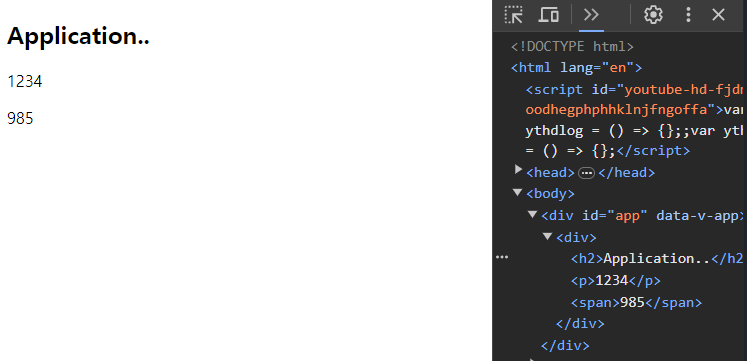Open the more tabs chevron menu
Viewport: 747px width, 361px height.
(x=591, y=15)
